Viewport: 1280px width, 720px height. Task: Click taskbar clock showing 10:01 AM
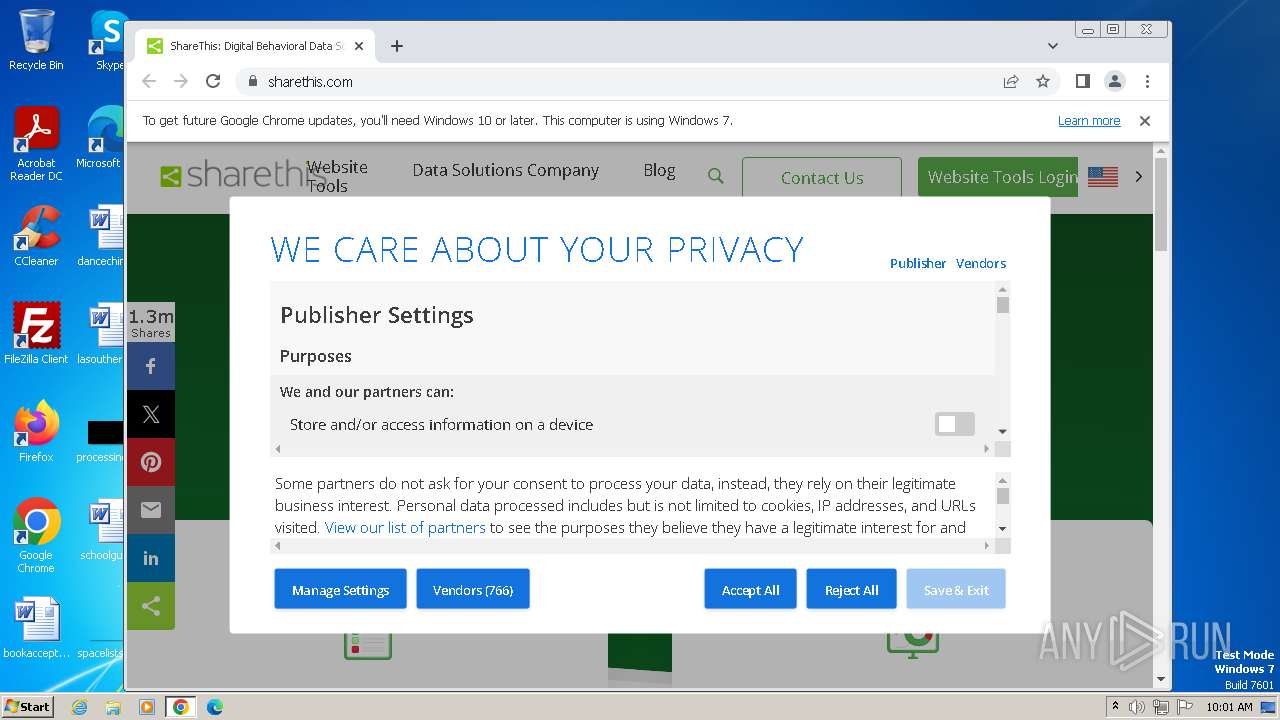[x=1229, y=707]
